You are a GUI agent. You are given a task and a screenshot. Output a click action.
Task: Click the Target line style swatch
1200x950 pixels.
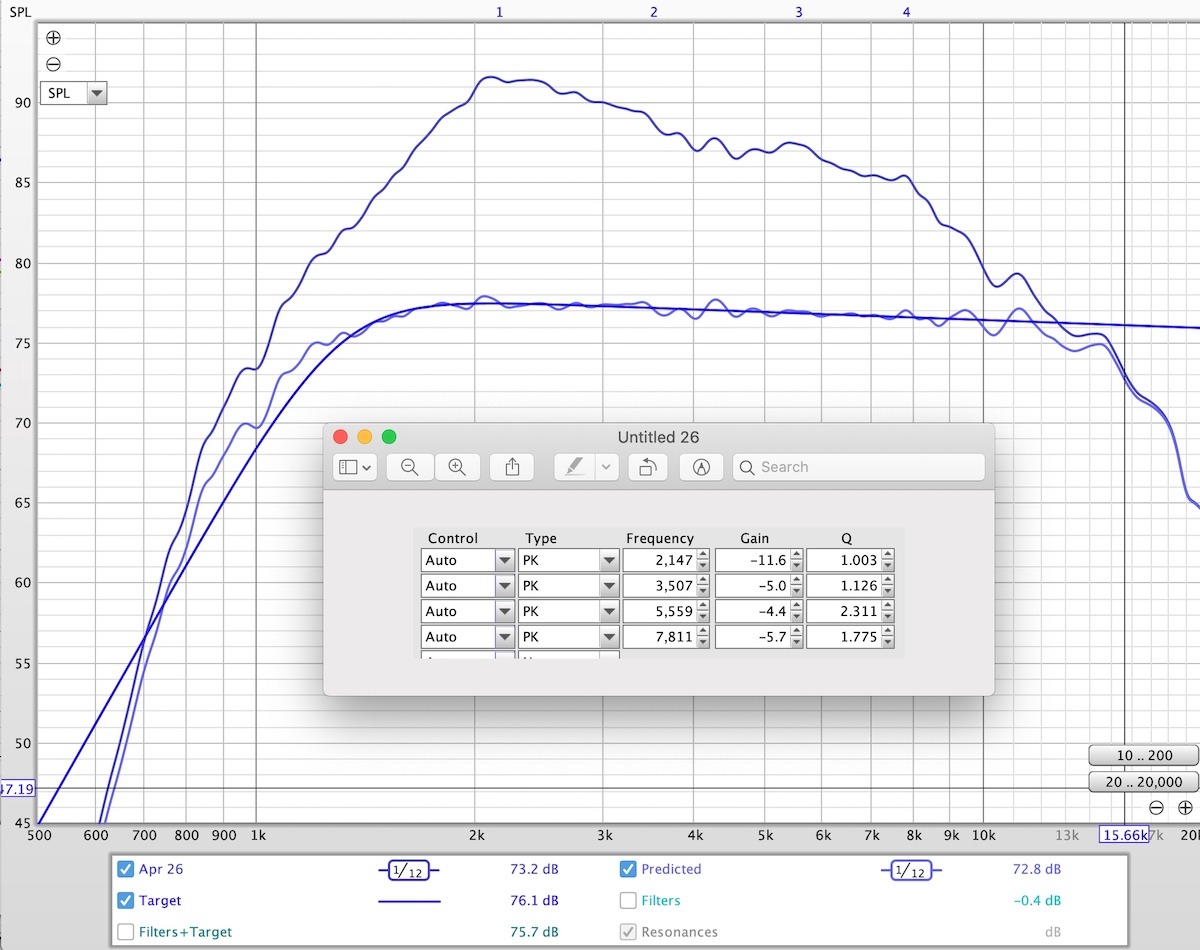[408, 901]
